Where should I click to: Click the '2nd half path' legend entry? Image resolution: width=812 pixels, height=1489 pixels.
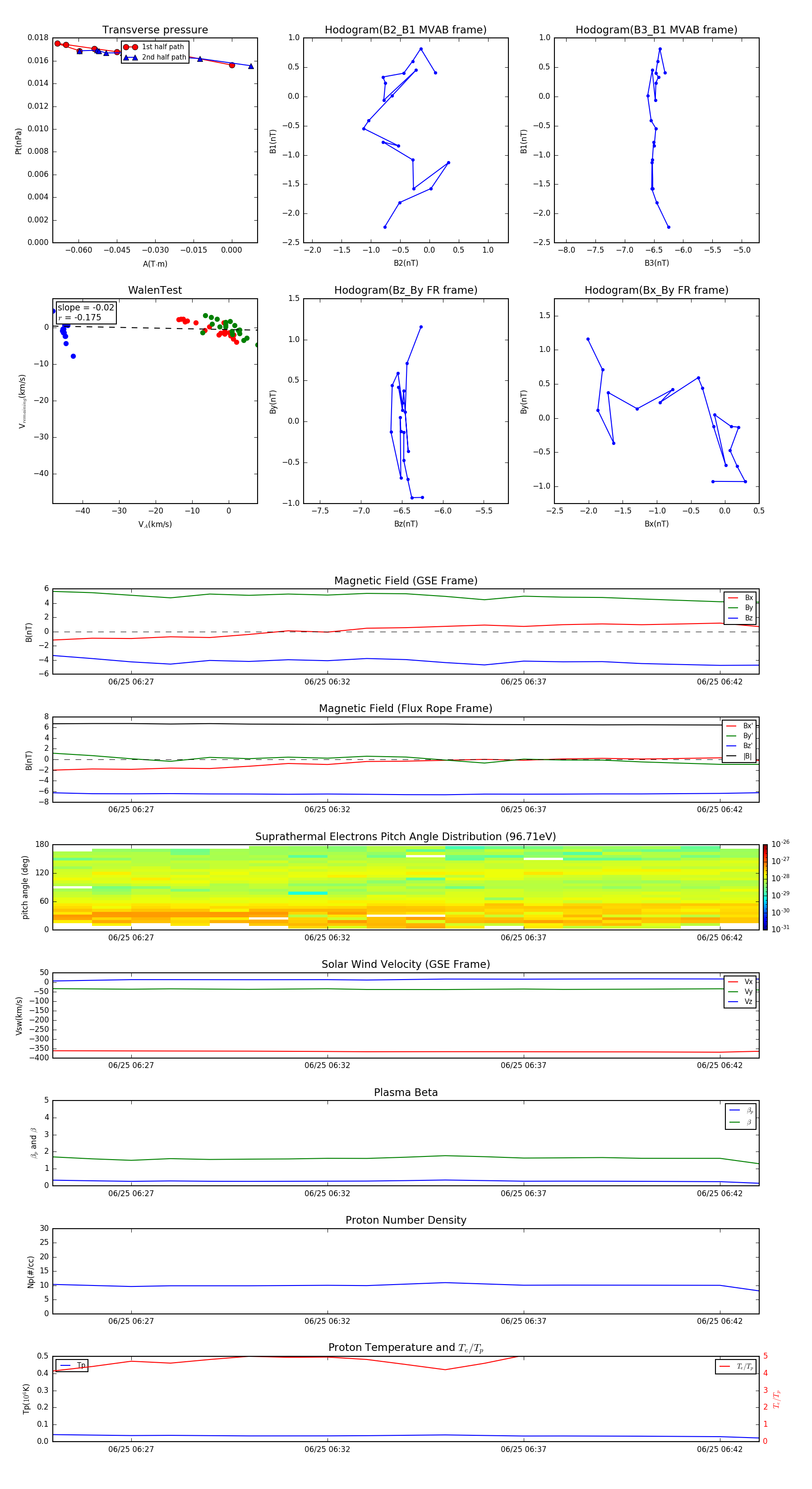click(x=155, y=57)
